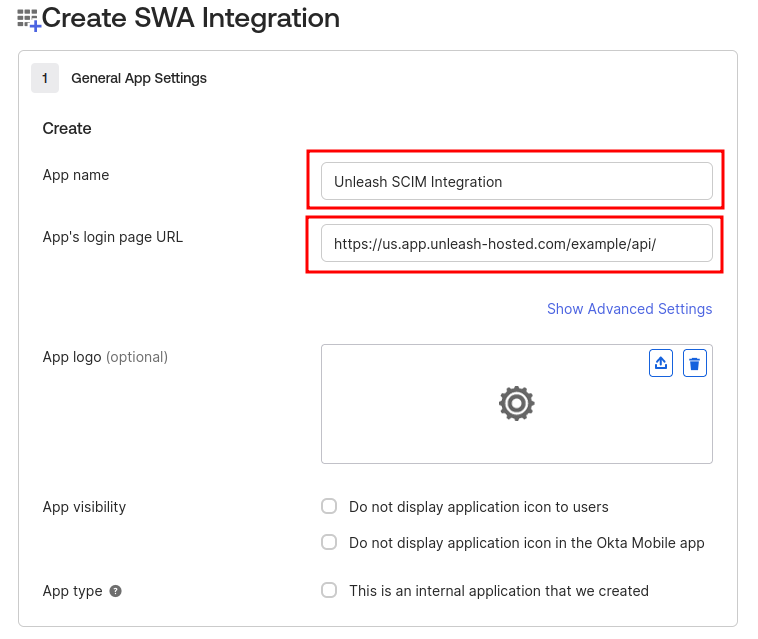Click the 'App's login page URL' label
The height and width of the screenshot is (639, 758).
tap(113, 237)
